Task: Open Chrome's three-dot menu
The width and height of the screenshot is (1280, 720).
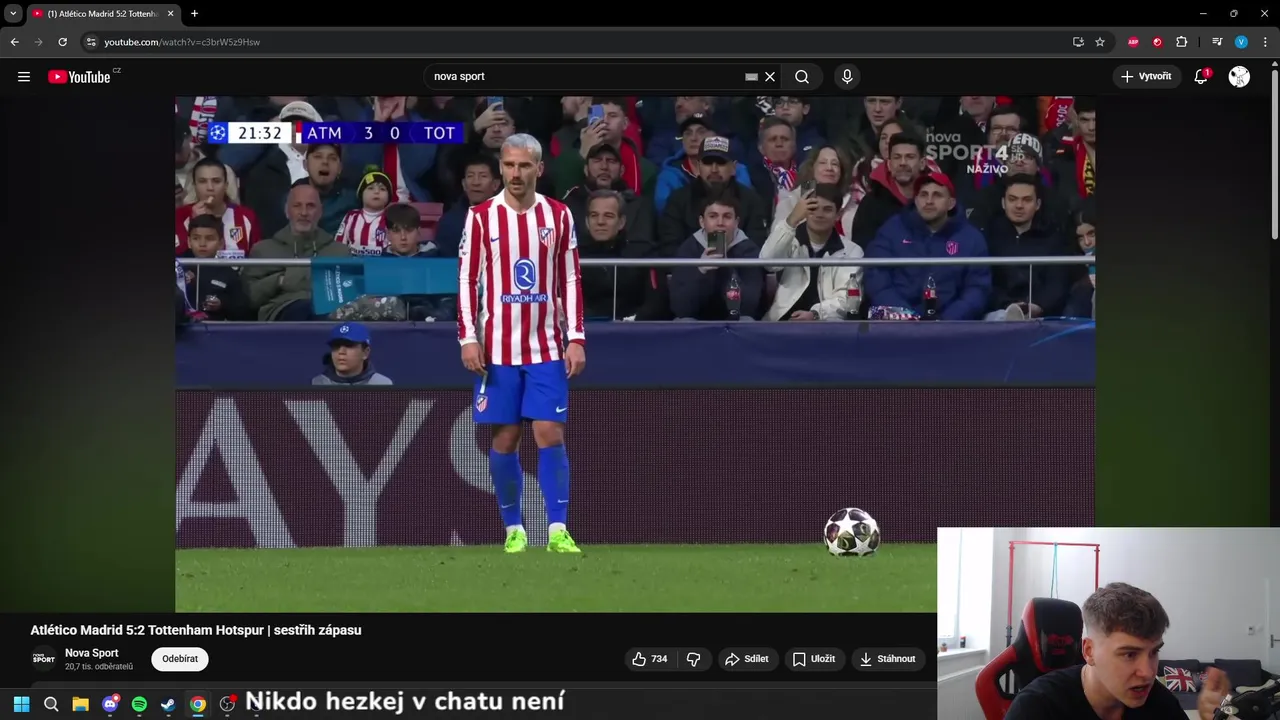Action: coord(1265,42)
